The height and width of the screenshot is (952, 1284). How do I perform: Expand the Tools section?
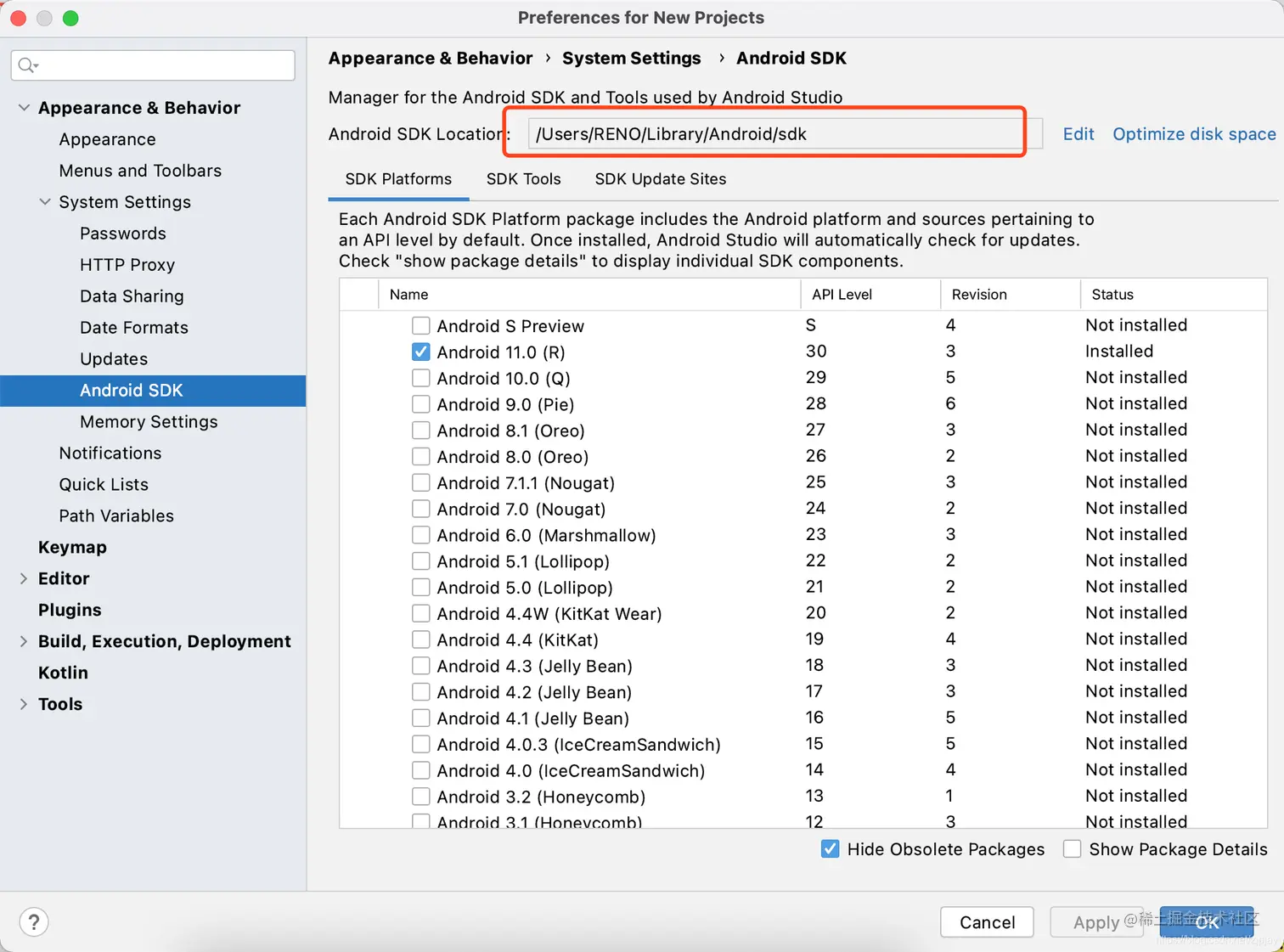click(x=24, y=704)
